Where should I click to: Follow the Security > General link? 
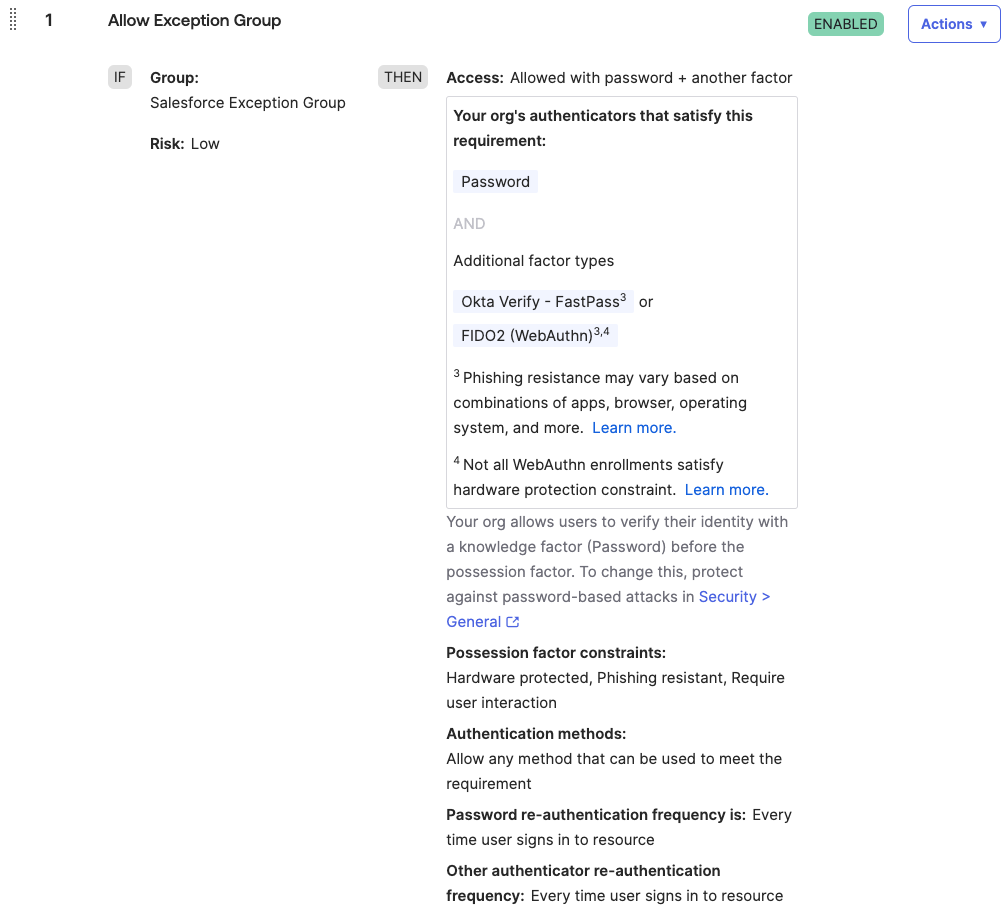coord(608,609)
